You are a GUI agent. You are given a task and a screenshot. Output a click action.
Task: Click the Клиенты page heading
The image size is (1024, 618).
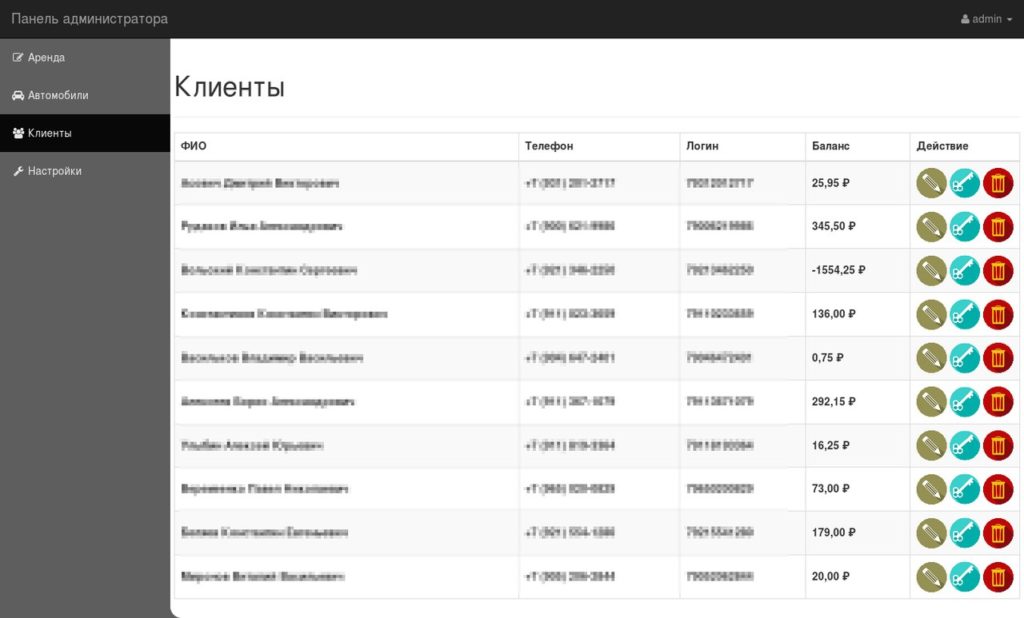pos(229,87)
